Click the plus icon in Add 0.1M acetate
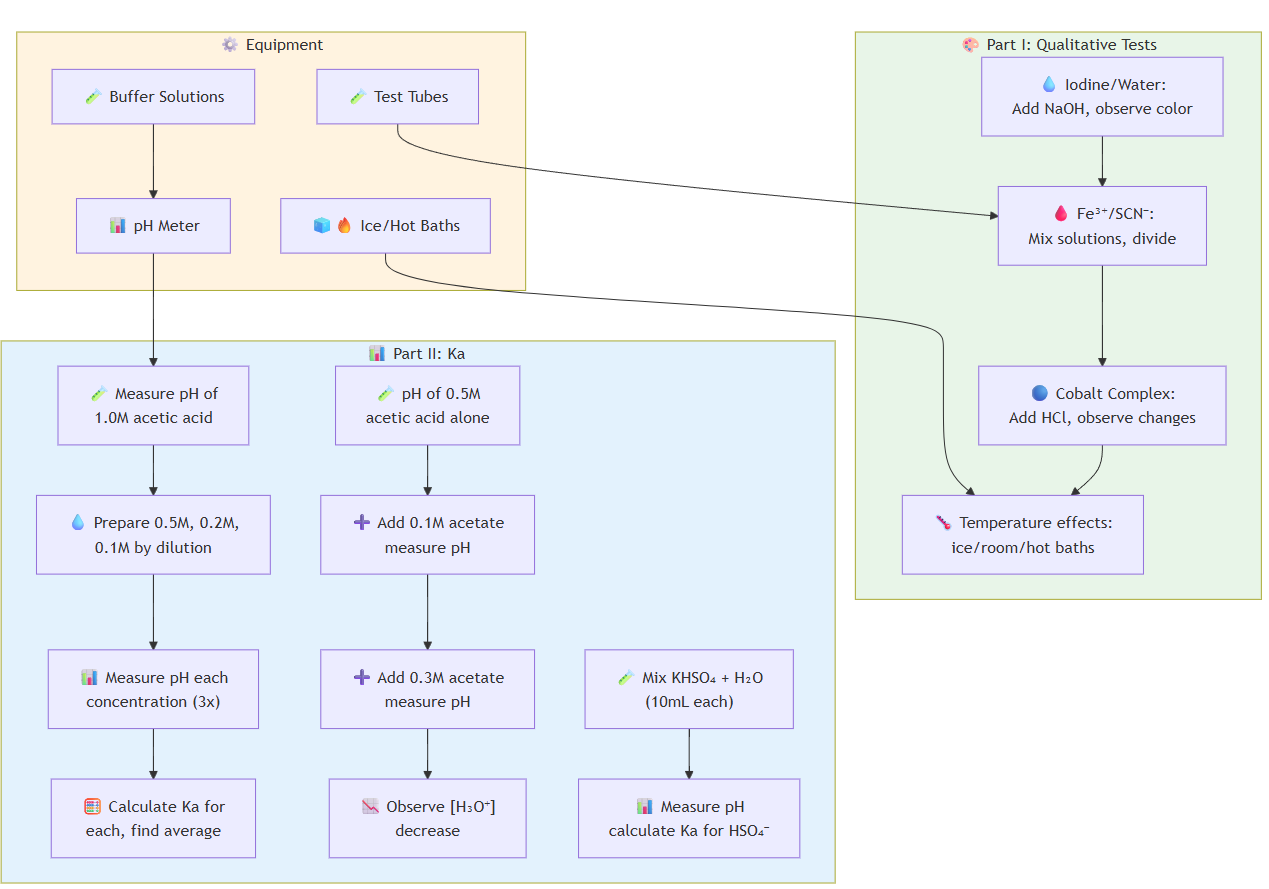Screen dimensions: 1269x889 (x=362, y=523)
